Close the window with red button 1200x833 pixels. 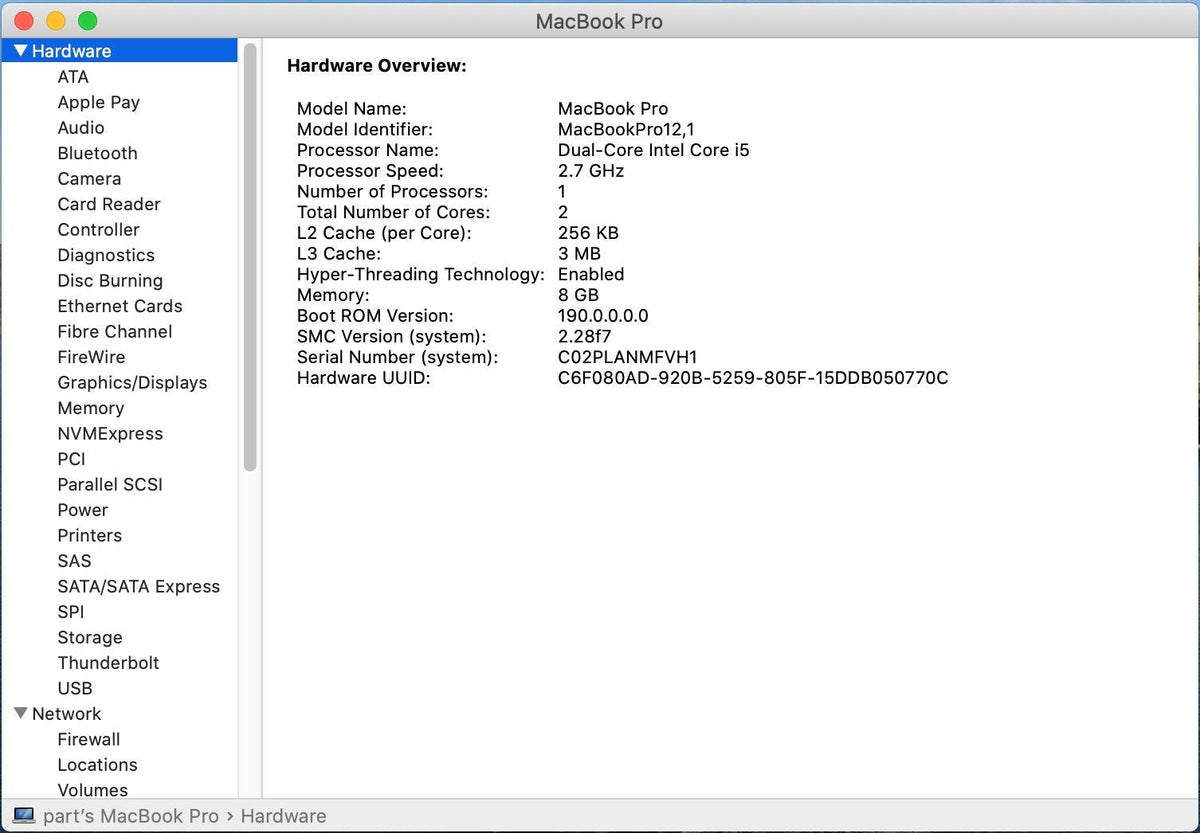pyautogui.click(x=24, y=20)
